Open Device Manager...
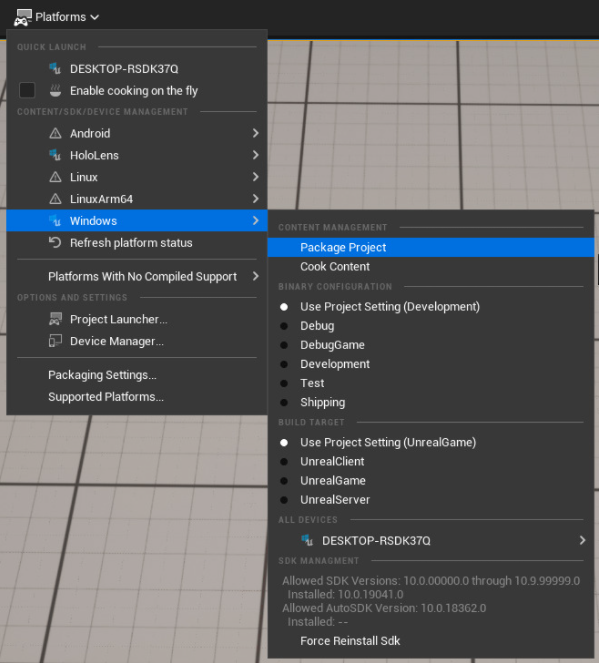Screen dimensions: 601x663 coord(137,341)
